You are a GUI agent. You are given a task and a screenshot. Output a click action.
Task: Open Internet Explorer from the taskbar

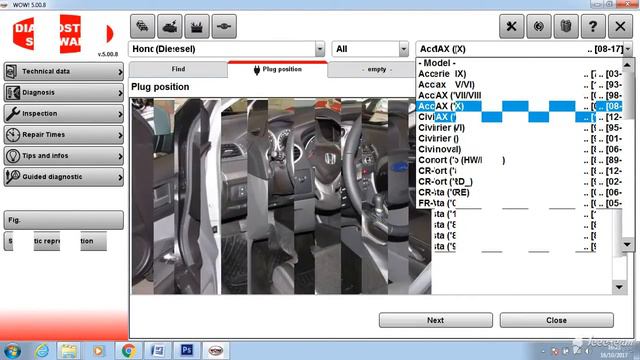[x=42, y=351]
